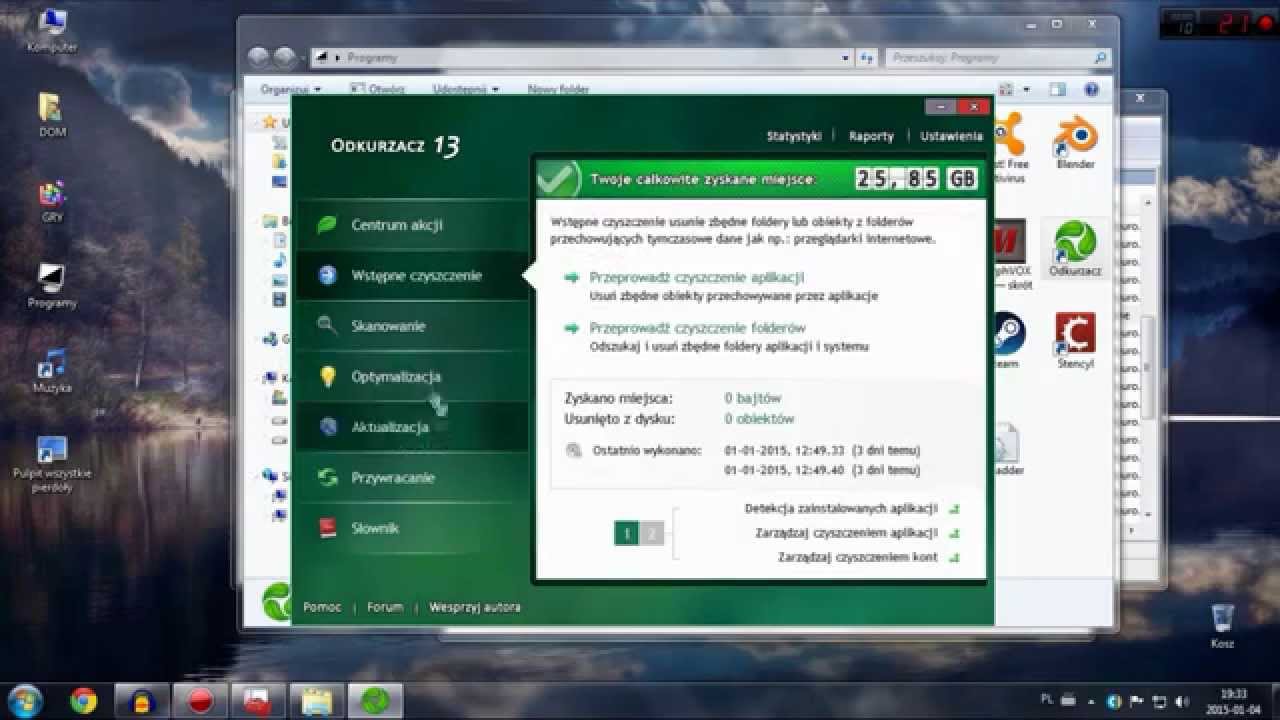Image resolution: width=1280 pixels, height=720 pixels.
Task: Click the Blender shortcut in Explorer
Action: [1075, 142]
